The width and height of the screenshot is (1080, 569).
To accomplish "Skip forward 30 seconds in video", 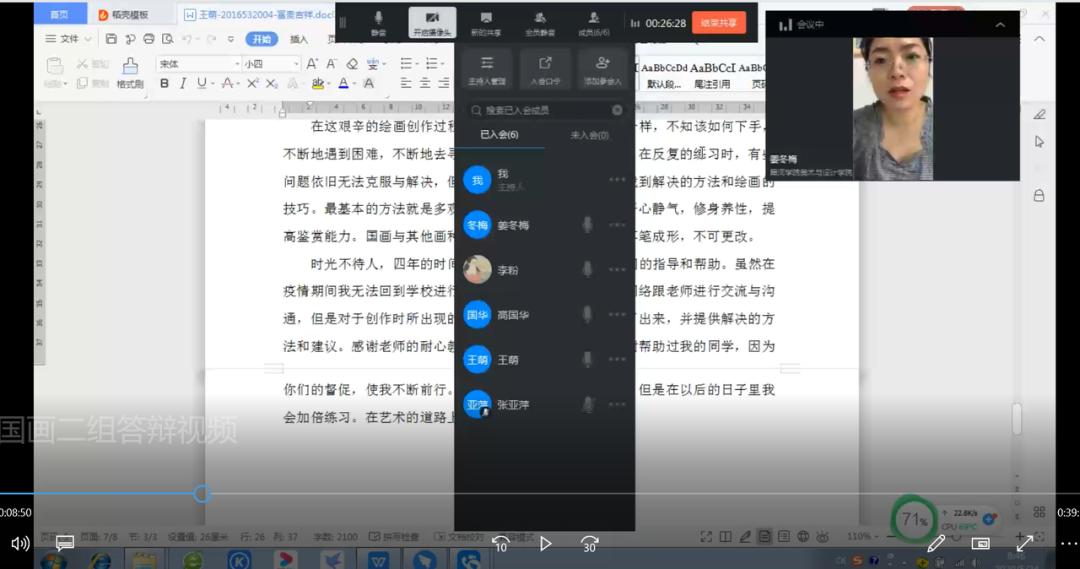I will tap(590, 543).
